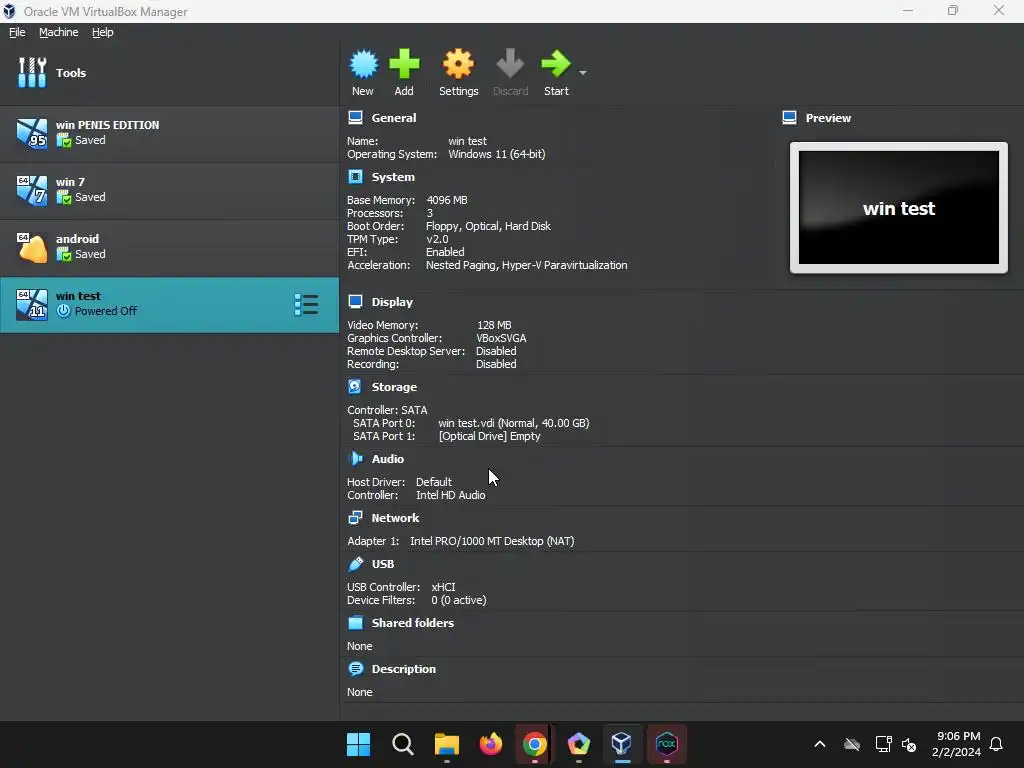Click the win test Windows 11 icon

click(x=32, y=304)
